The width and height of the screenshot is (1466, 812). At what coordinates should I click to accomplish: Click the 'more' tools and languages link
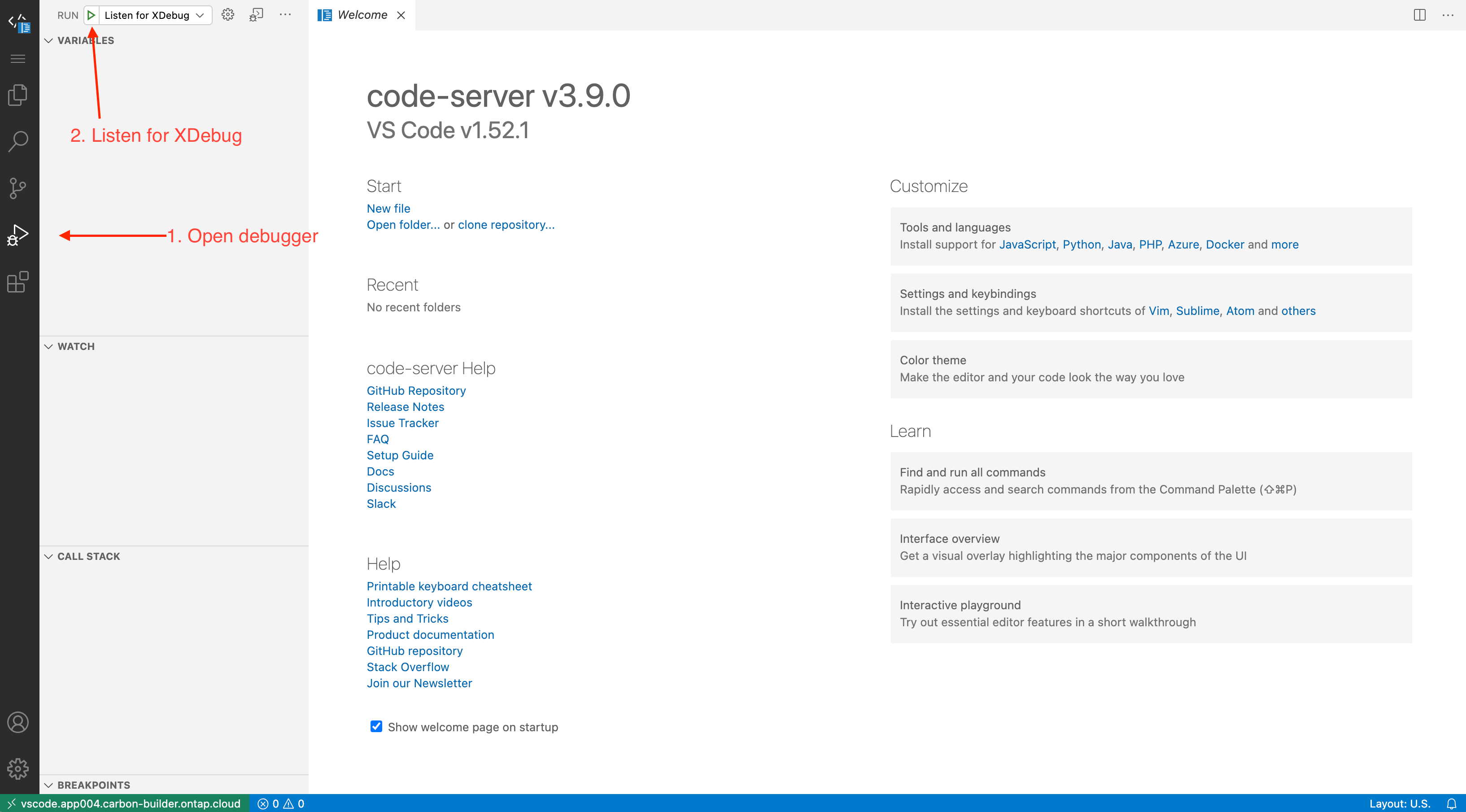[1284, 244]
